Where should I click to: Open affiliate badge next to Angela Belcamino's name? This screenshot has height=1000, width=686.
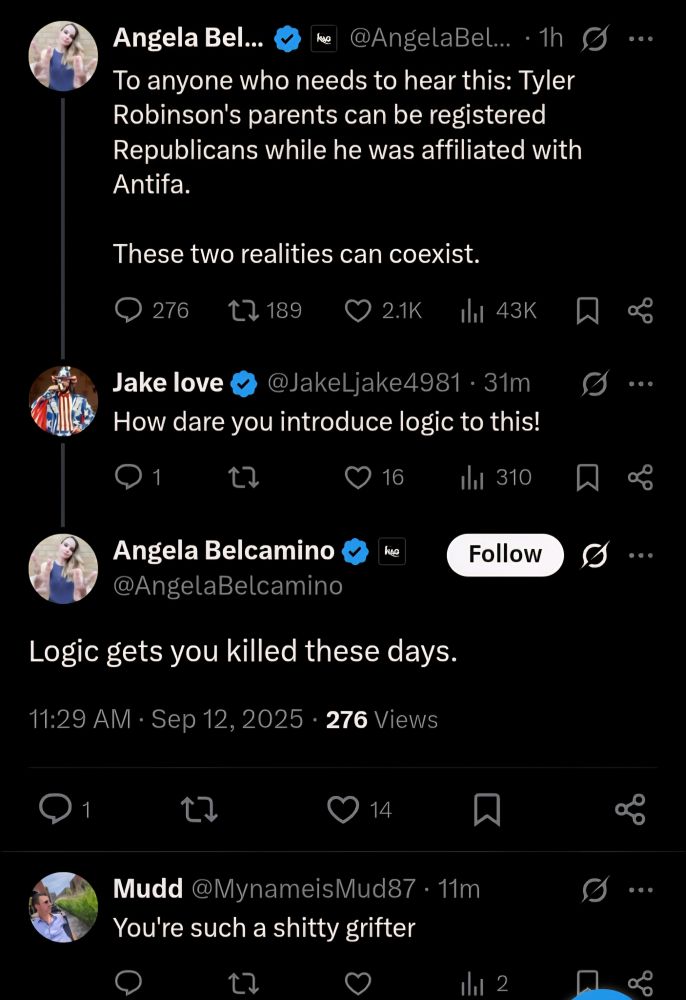(391, 551)
